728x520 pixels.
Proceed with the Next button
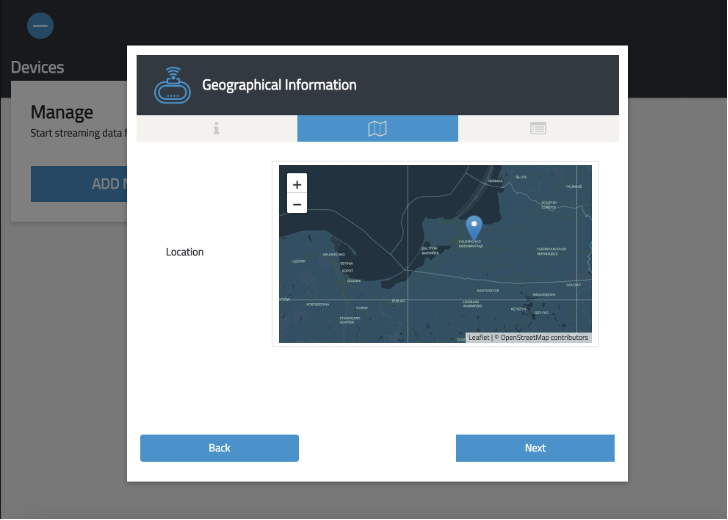(535, 448)
